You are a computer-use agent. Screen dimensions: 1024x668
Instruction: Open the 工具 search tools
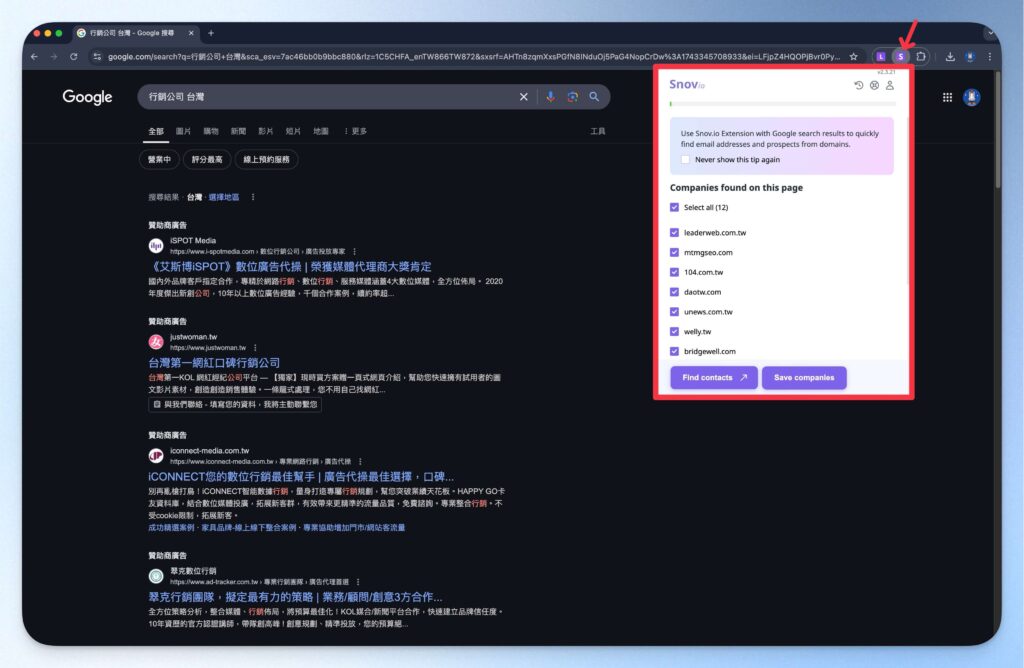(x=598, y=131)
